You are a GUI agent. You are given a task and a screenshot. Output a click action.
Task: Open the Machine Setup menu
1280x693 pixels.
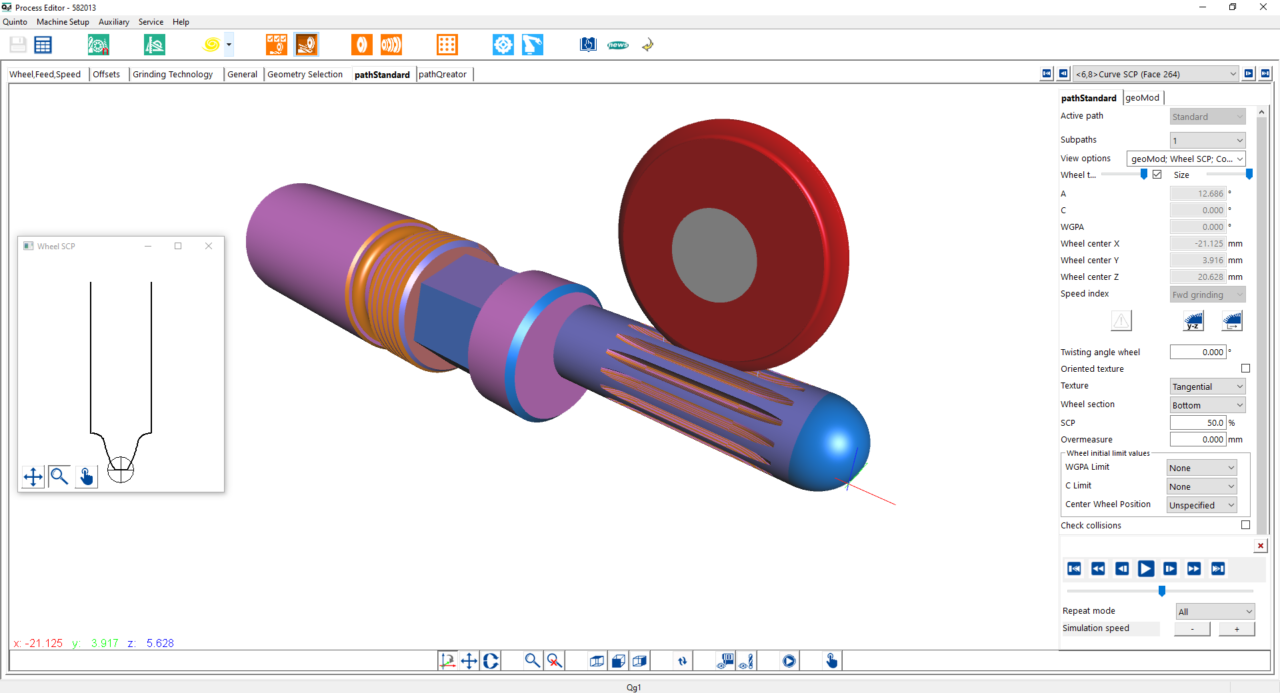tap(63, 21)
